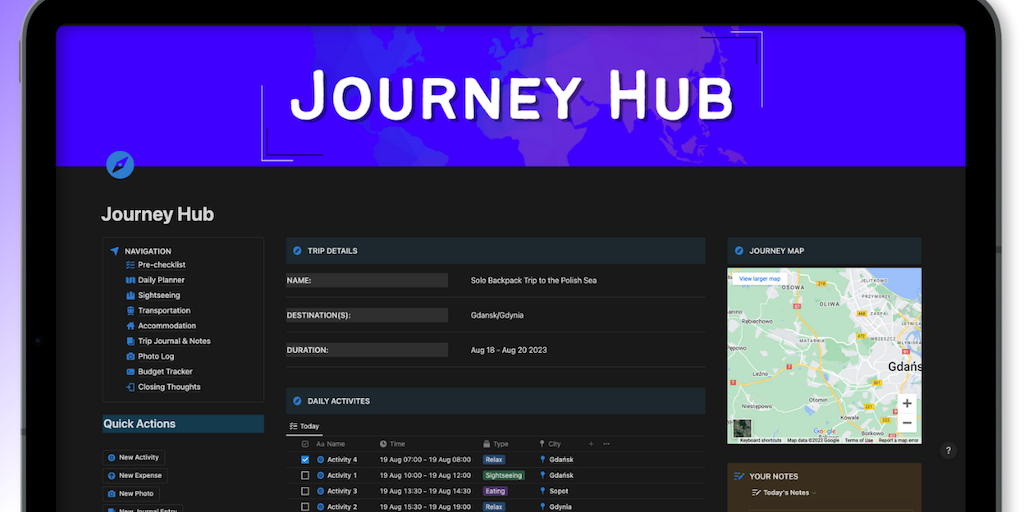Image resolution: width=1024 pixels, height=512 pixels.
Task: Switch map to satellite view thumbnail
Action: [742, 429]
